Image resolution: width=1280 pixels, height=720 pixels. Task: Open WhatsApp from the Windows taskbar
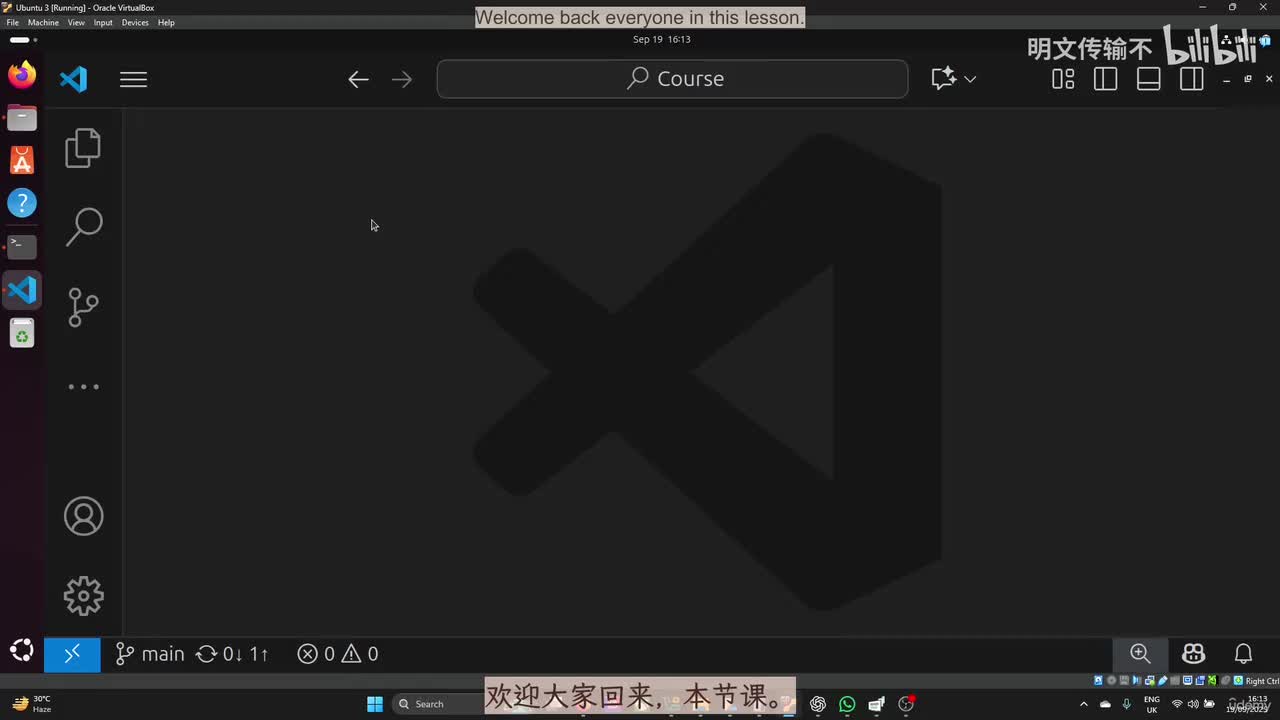[x=848, y=704]
